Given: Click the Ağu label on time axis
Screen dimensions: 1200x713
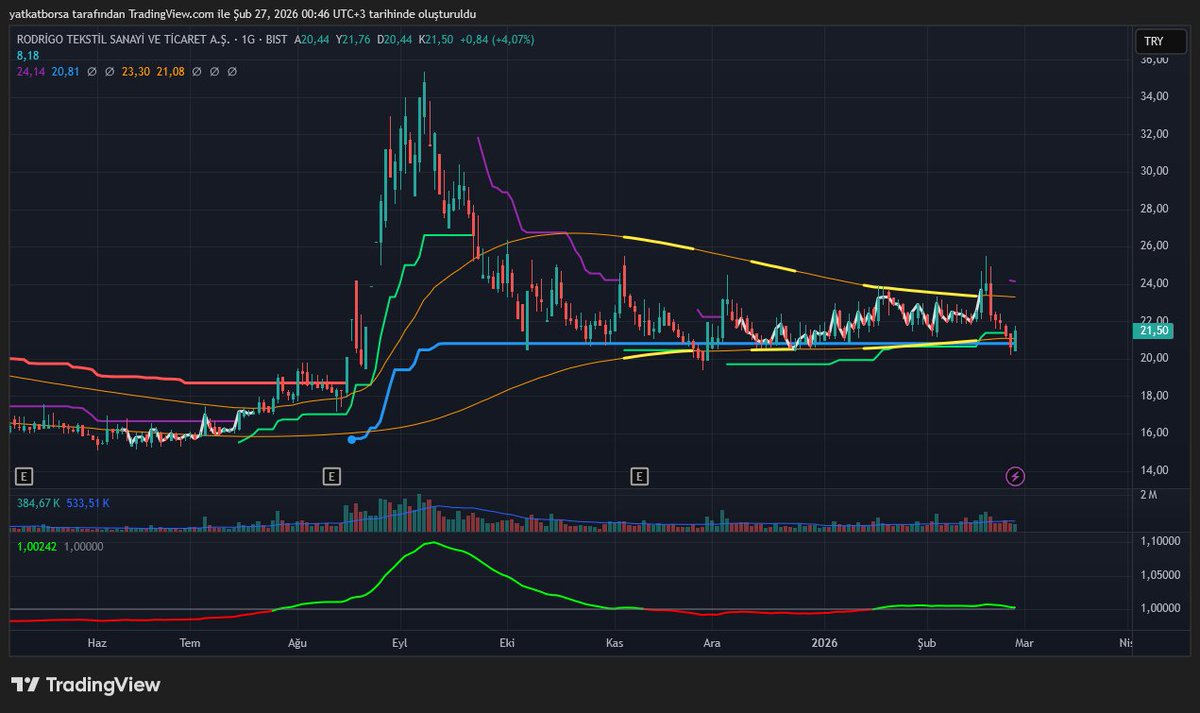Looking at the screenshot, I should coord(296,643).
